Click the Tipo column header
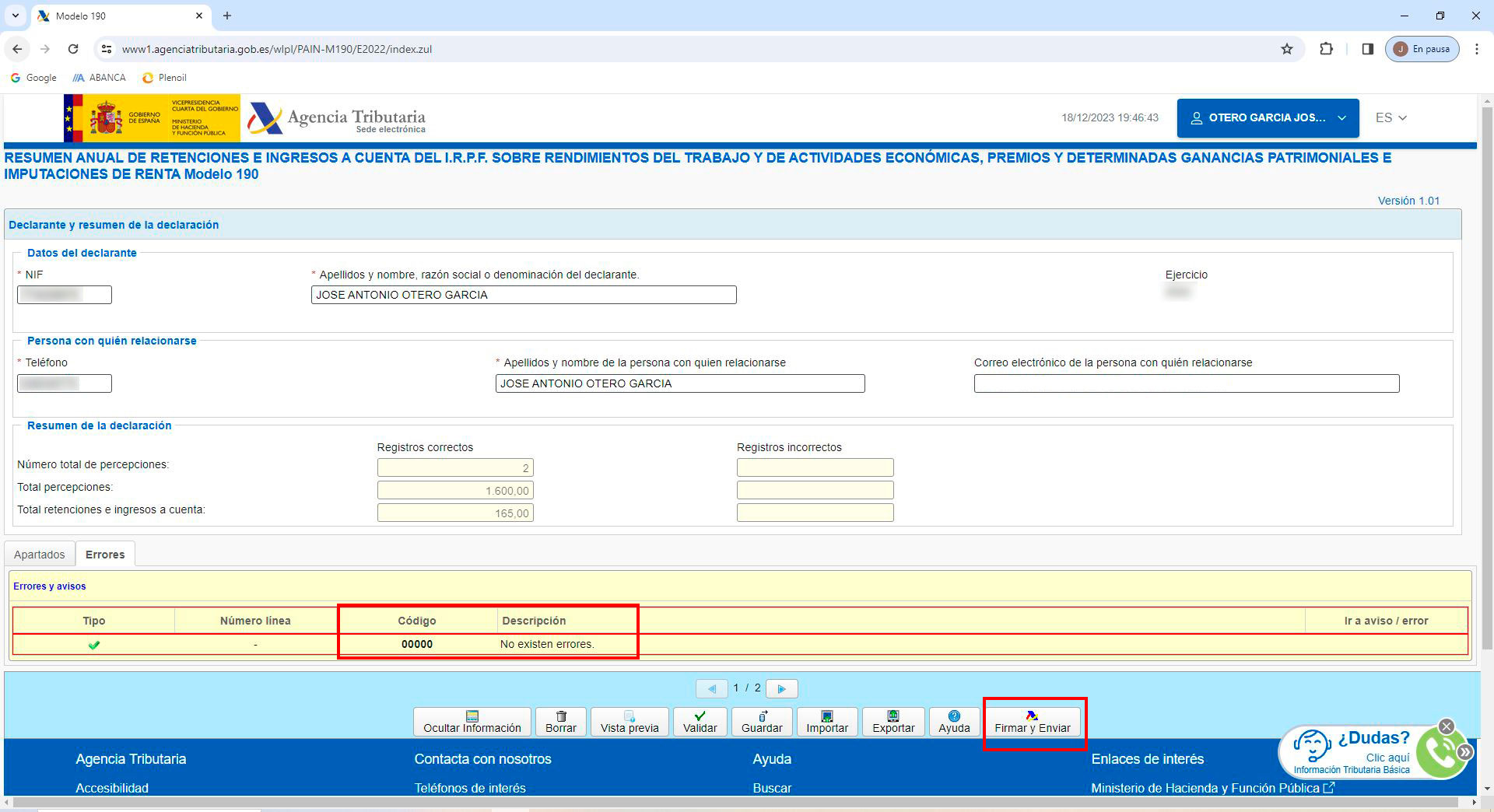 (94, 621)
